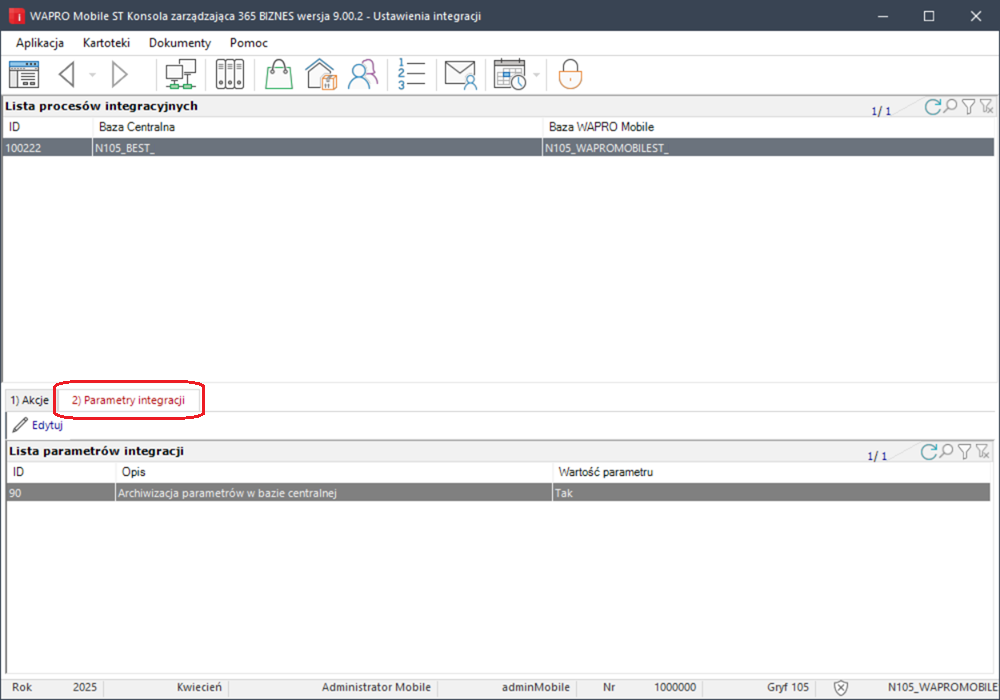Go forward with the right arrow icon
This screenshot has height=700, width=1000.
[x=119, y=75]
